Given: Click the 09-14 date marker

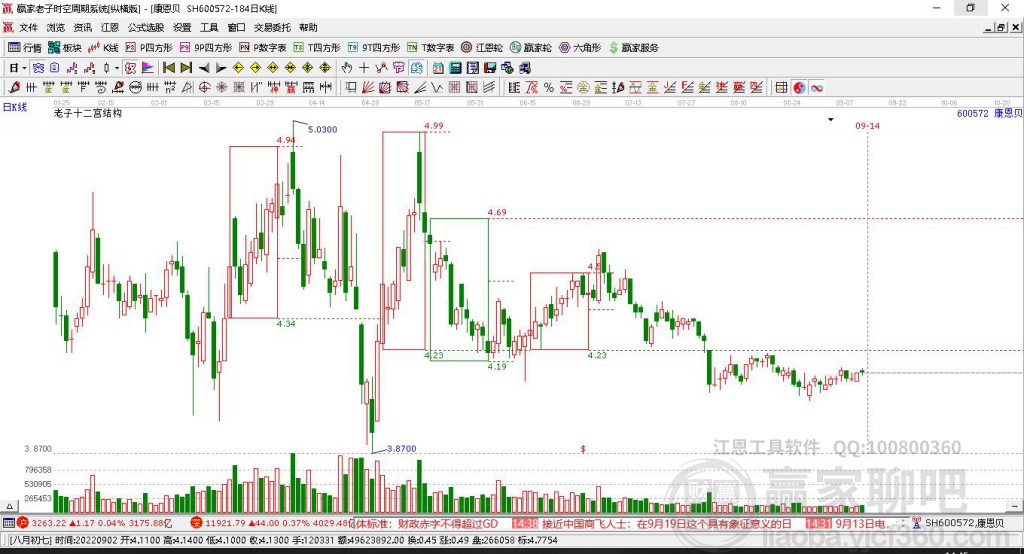Looking at the screenshot, I should pos(867,125).
